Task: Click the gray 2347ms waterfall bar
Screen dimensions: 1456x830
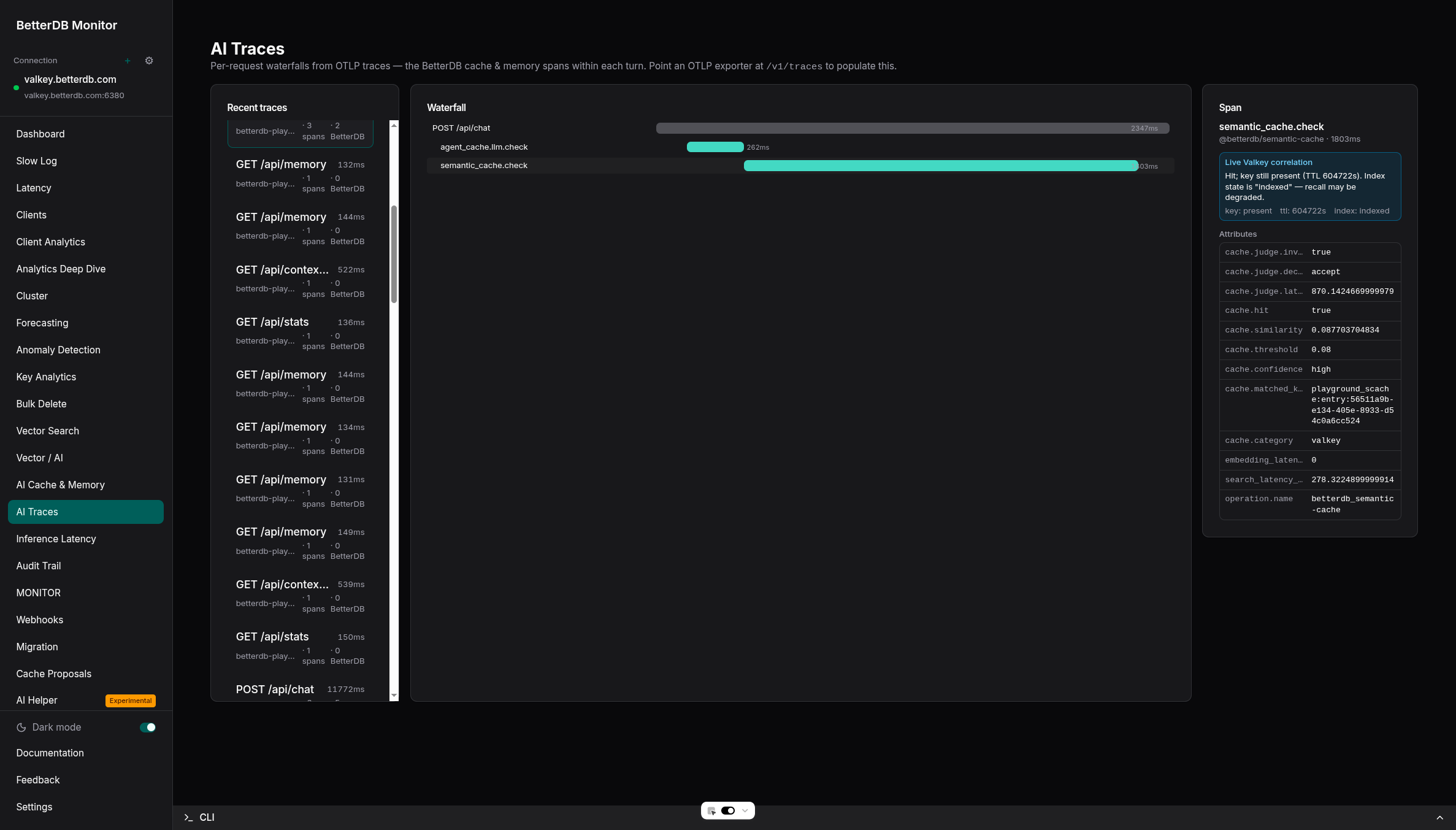Action: [913, 128]
